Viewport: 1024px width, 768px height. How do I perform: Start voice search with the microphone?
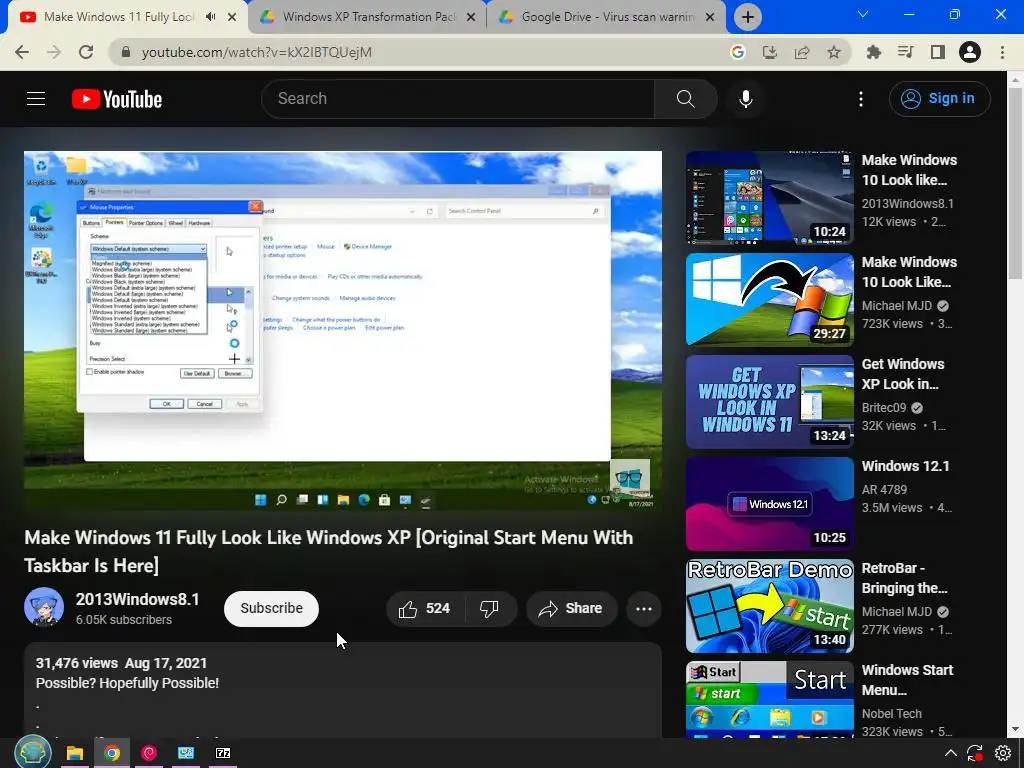point(746,99)
